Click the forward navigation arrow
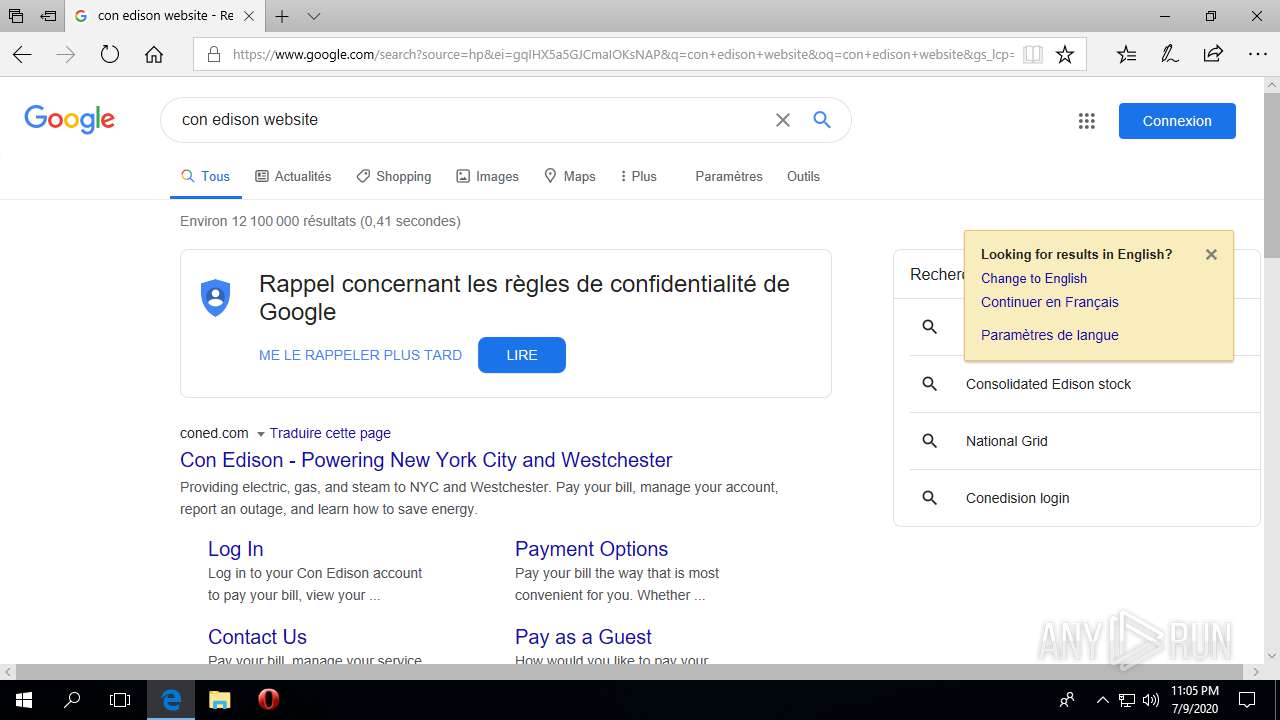The height and width of the screenshot is (720, 1280). 66,55
